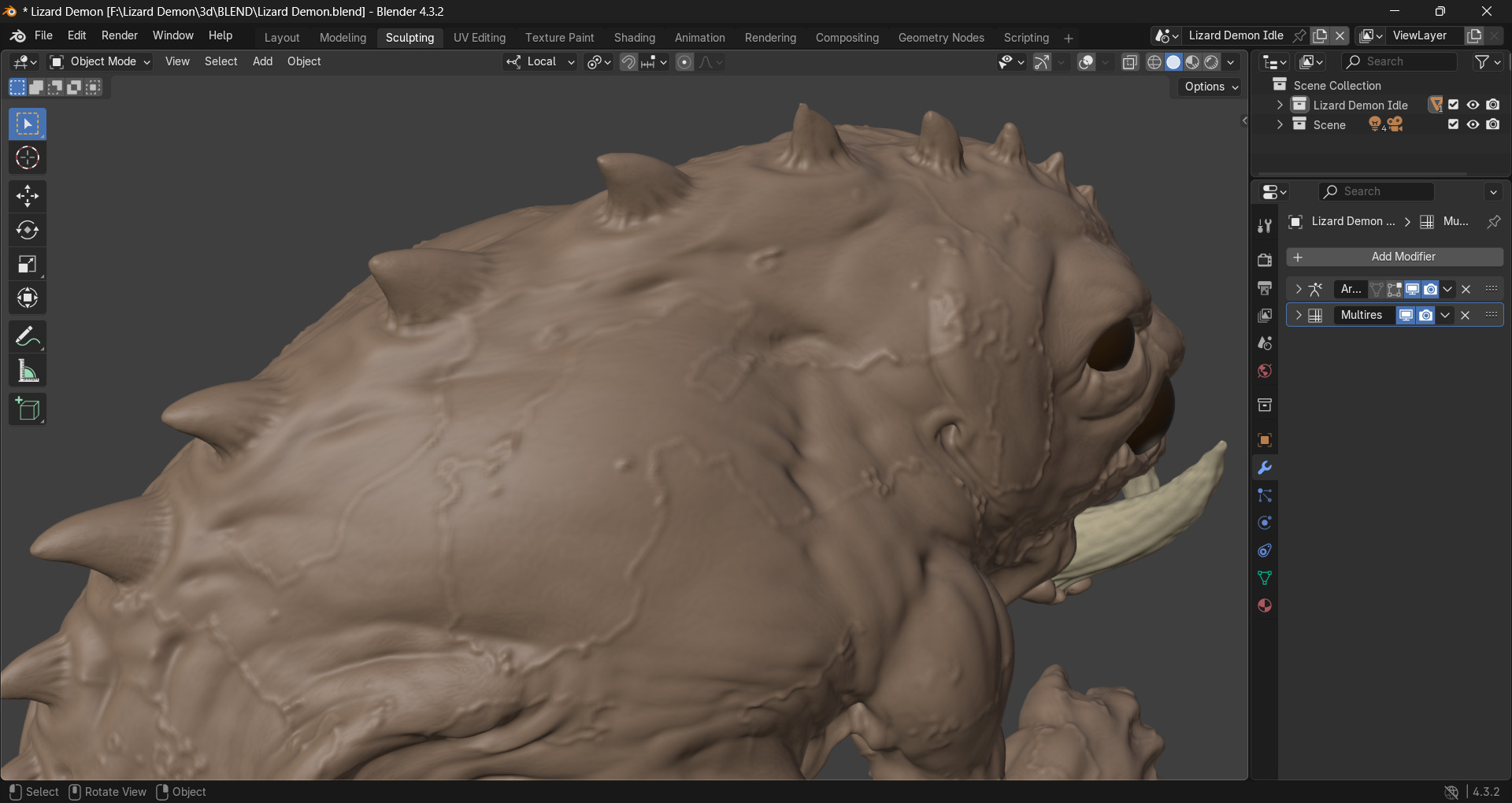1512x803 pixels.
Task: Switch to the UV Editing workspace tab
Action: (480, 38)
